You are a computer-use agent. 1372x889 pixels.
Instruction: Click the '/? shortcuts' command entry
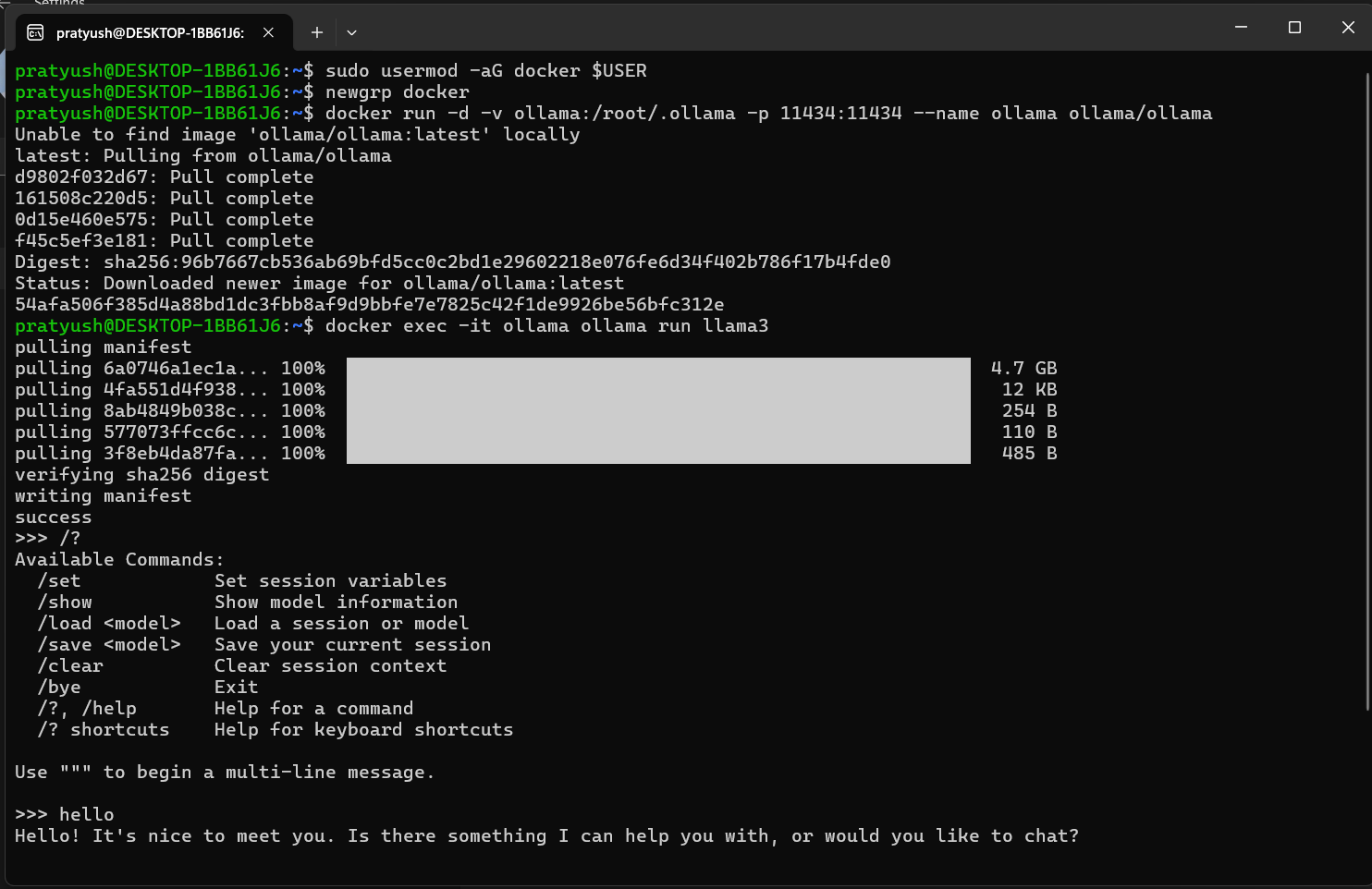(x=104, y=730)
